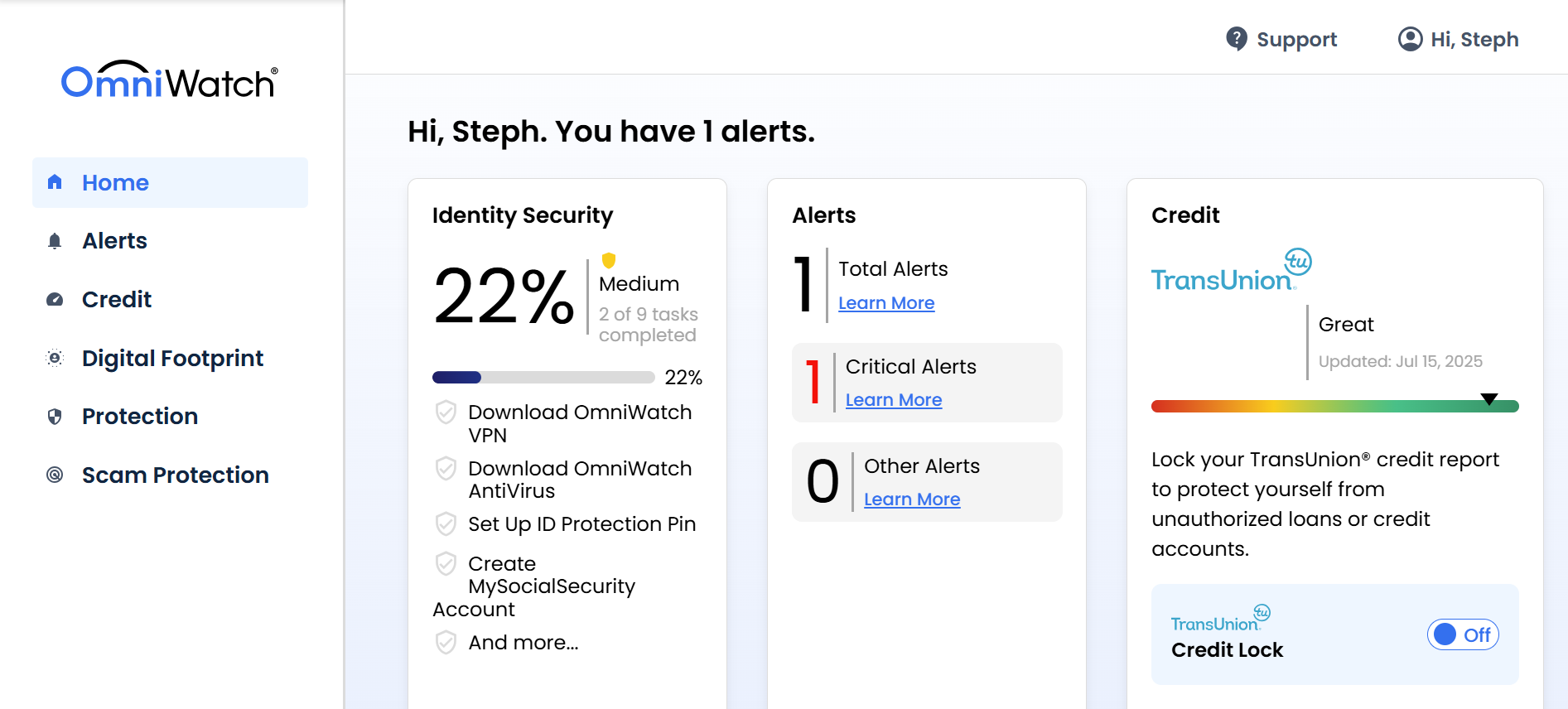Click the Download OmniWatch AntiVirus task
Screen dimensions: 1568x709
(x=580, y=480)
